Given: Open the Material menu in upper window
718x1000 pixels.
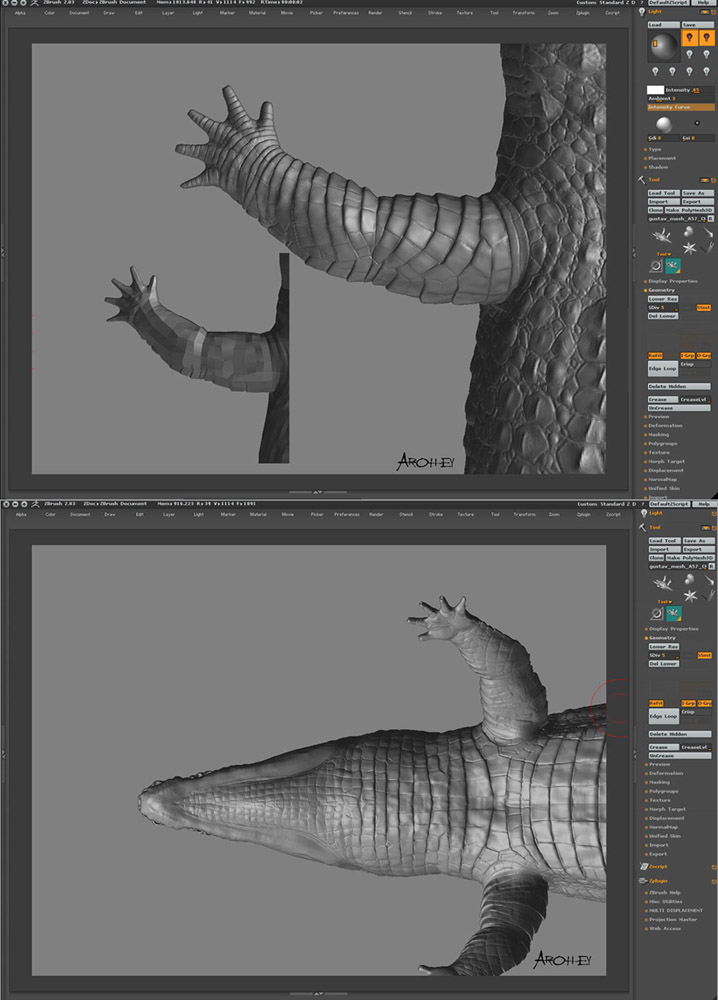Looking at the screenshot, I should click(x=257, y=13).
